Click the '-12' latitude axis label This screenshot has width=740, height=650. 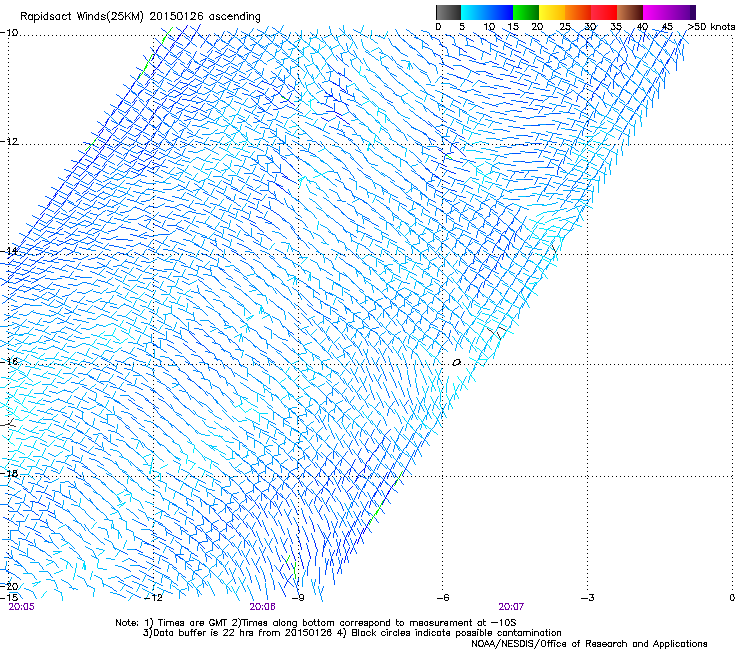pyautogui.click(x=9, y=142)
